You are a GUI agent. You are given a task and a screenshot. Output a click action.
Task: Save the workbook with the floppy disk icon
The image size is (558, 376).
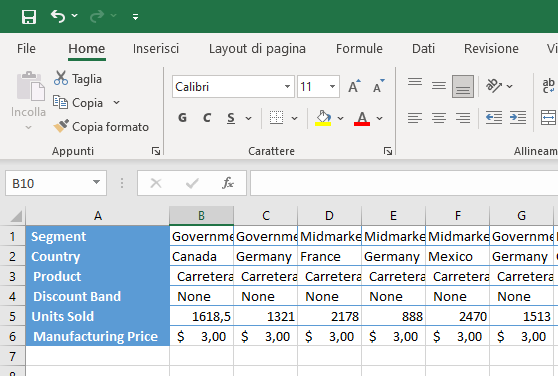point(29,16)
